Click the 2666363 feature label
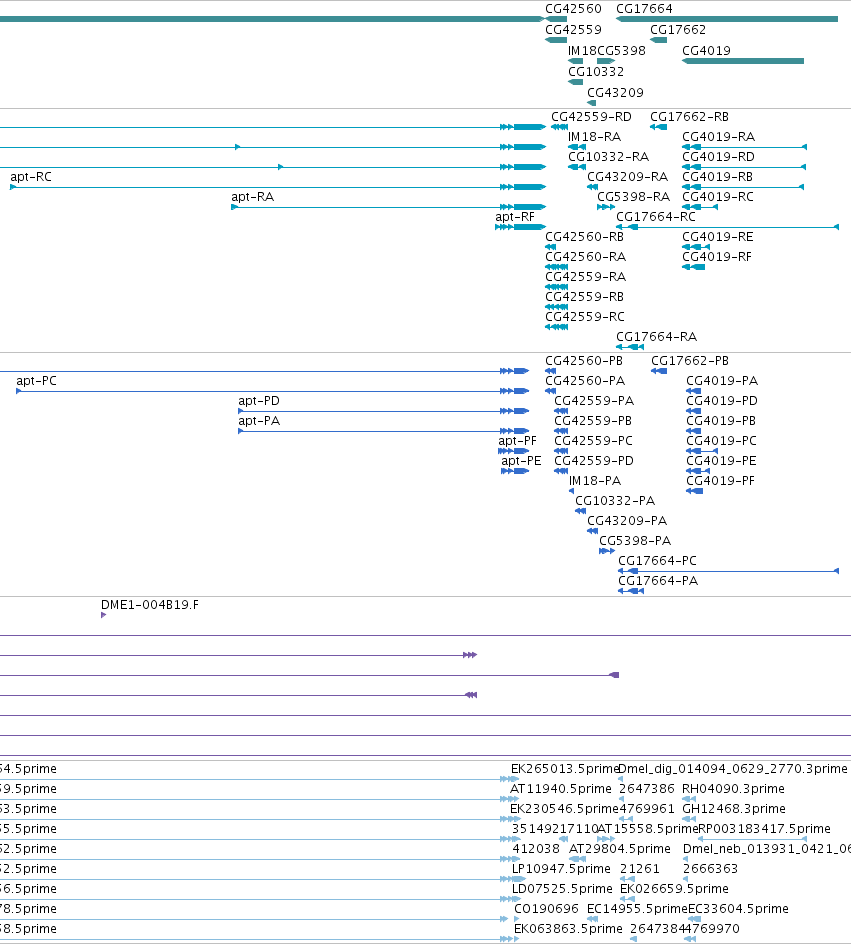The image size is (851, 944). click(710, 869)
